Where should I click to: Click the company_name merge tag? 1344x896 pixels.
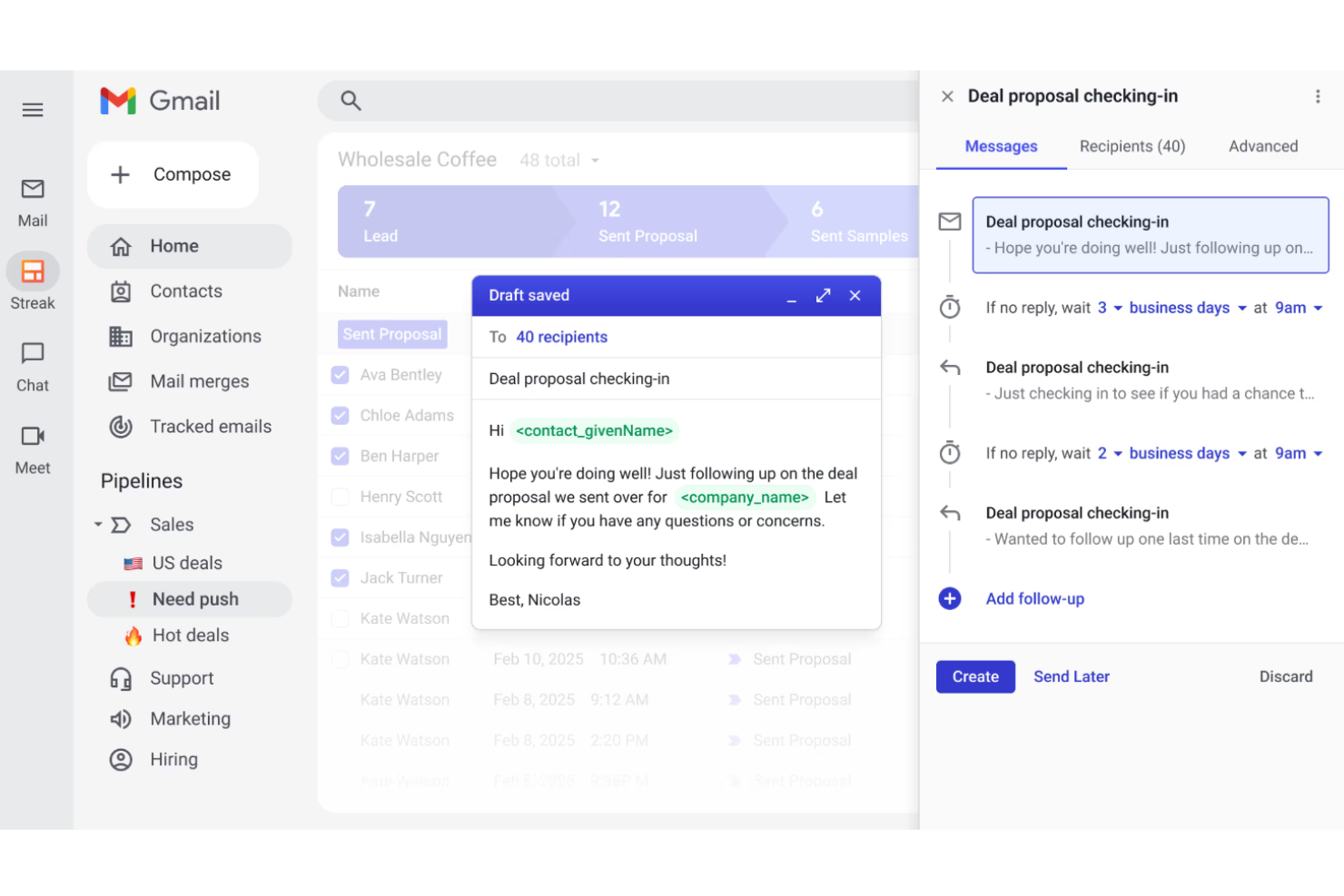[x=745, y=497]
